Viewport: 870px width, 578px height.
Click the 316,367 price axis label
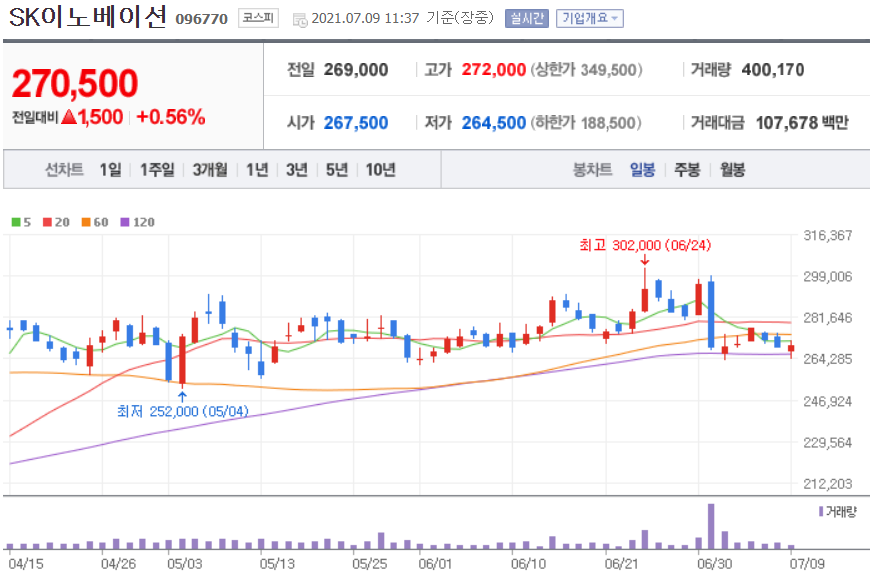pyautogui.click(x=828, y=236)
